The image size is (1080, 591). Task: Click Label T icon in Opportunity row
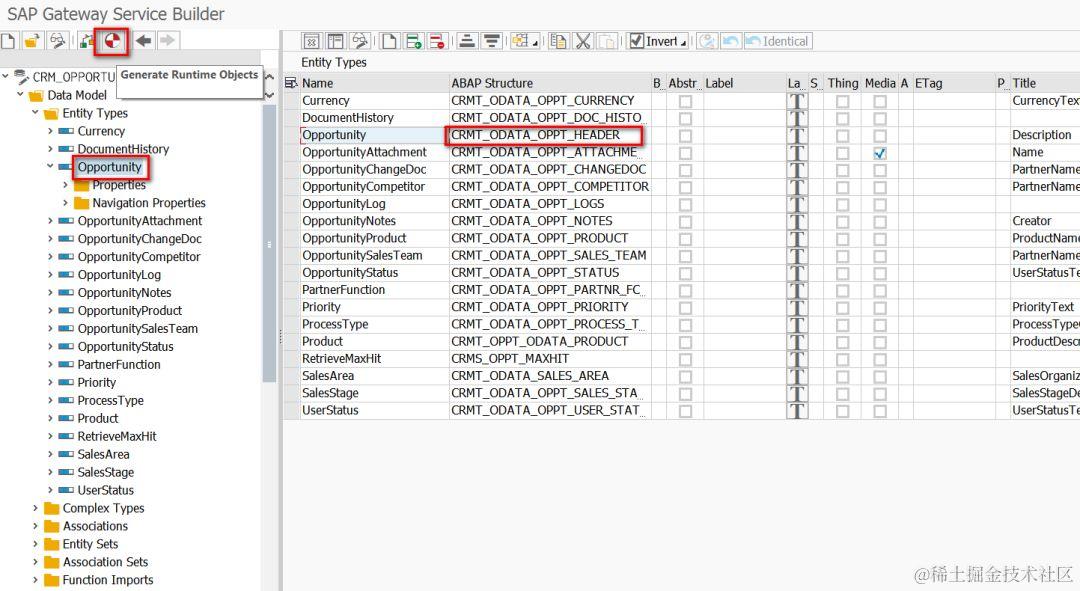tap(797, 136)
